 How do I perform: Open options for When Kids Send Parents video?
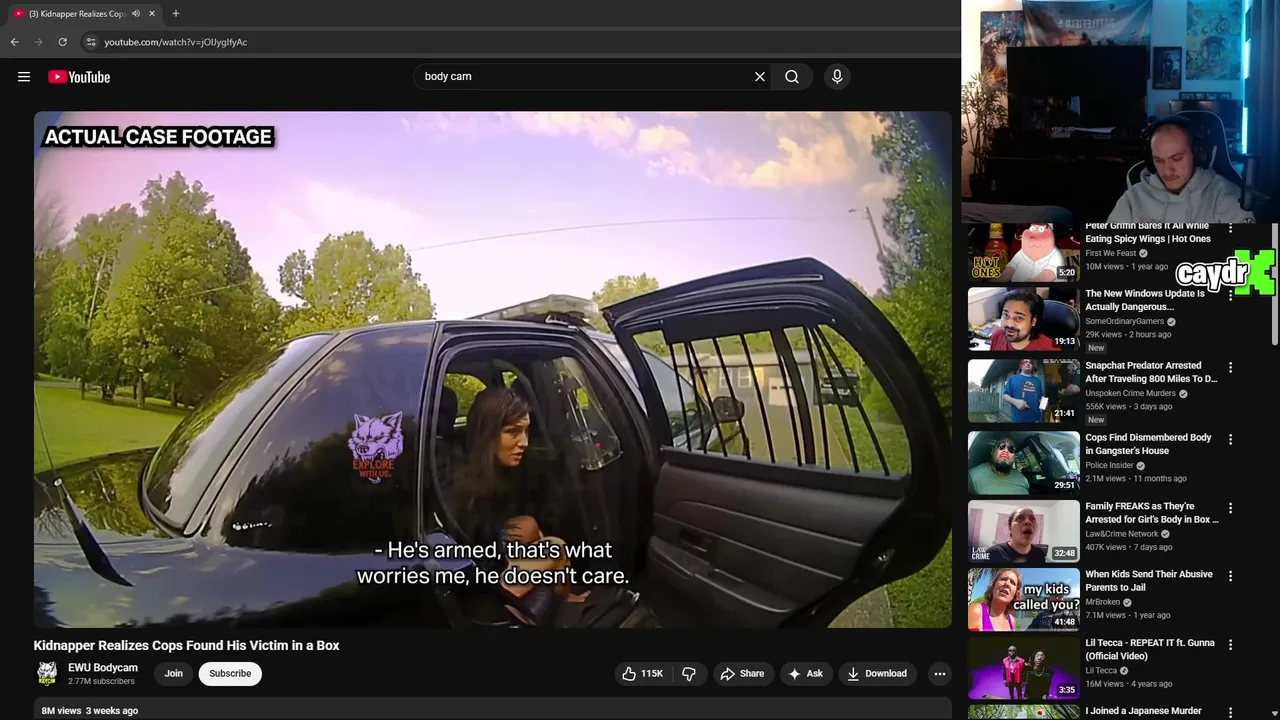1230,576
